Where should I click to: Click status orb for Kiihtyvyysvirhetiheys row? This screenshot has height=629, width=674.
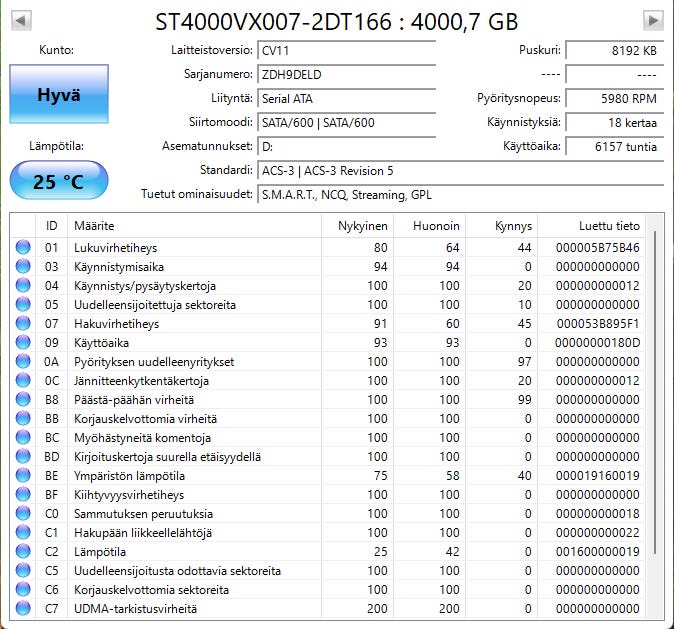23,494
